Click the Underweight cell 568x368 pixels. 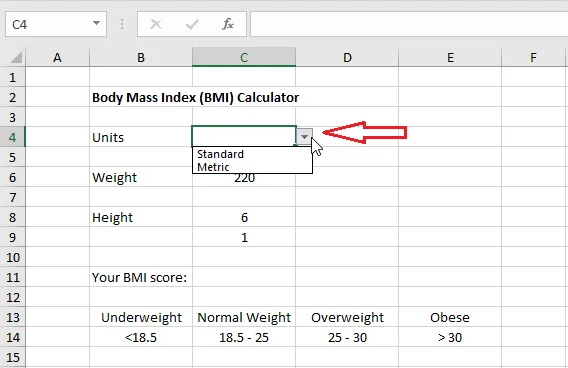pyautogui.click(x=141, y=317)
